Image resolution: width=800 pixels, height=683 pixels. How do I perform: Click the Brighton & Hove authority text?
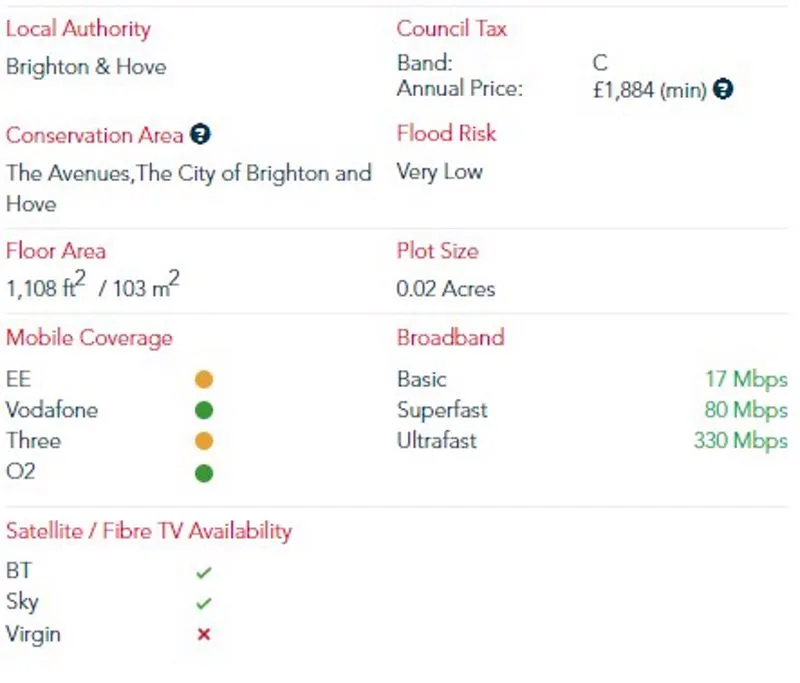86,67
